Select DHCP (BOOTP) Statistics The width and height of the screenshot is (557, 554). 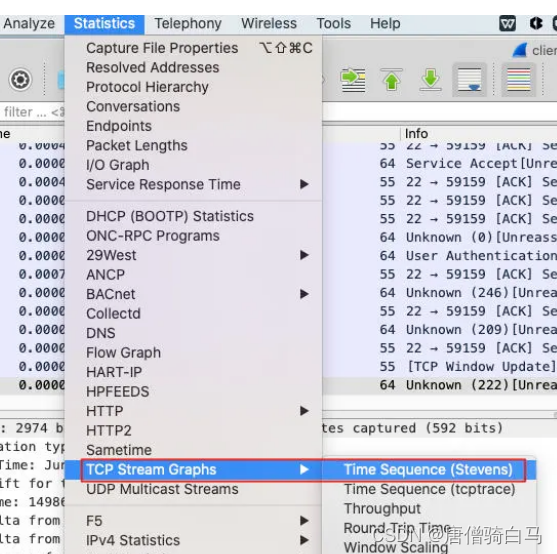point(193,216)
